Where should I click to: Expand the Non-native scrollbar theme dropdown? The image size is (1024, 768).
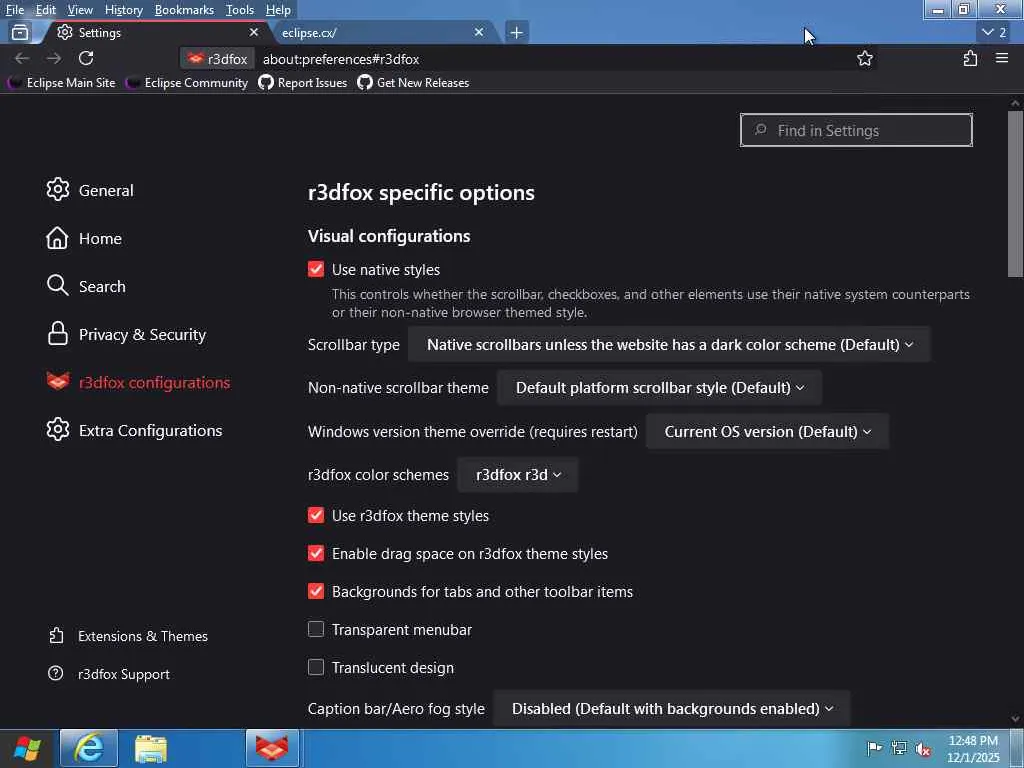[660, 387]
